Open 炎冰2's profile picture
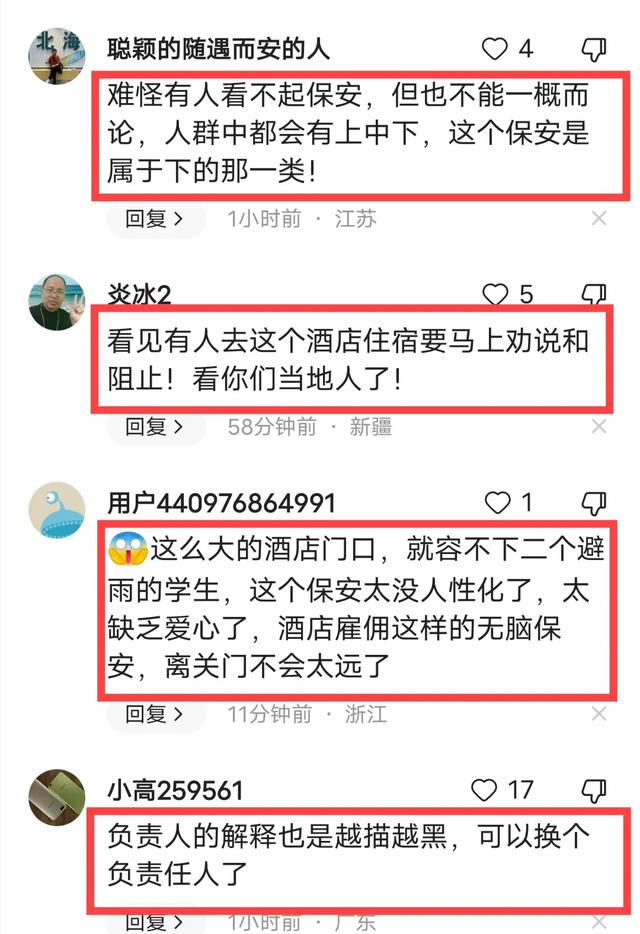The height and width of the screenshot is (934, 640). (57, 302)
